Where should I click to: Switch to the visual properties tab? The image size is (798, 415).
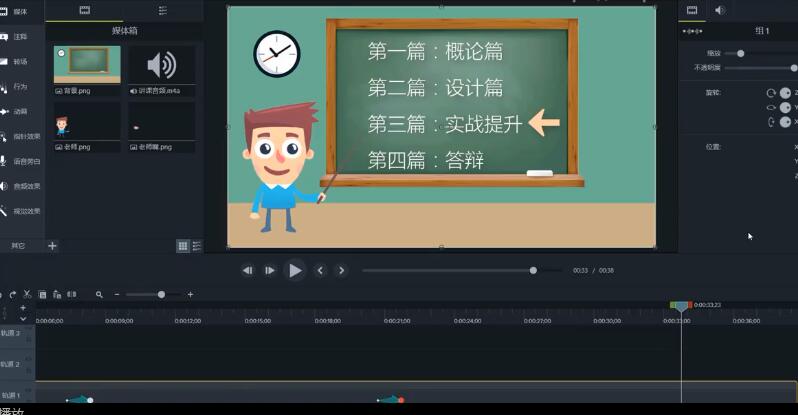(691, 10)
